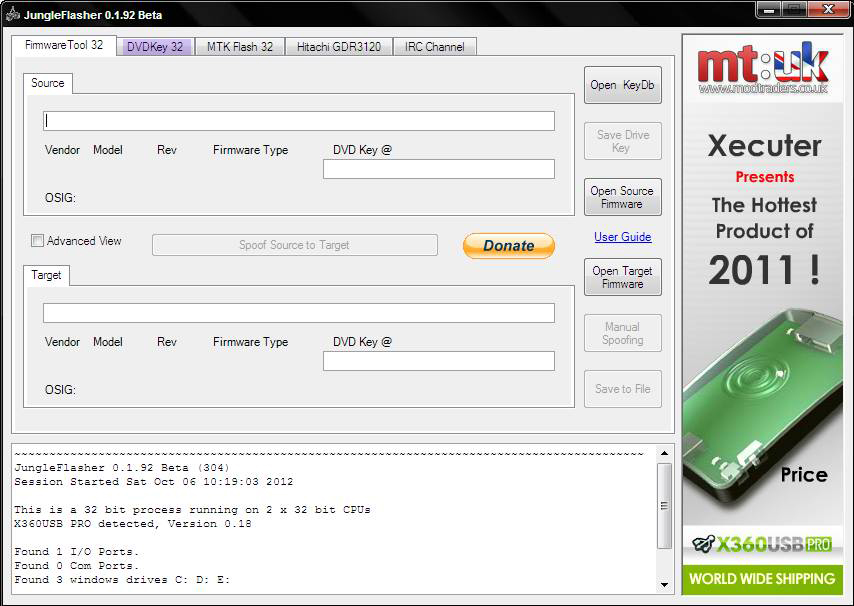
Task: Close the JungleFlasher window
Action: pyautogui.click(x=828, y=9)
